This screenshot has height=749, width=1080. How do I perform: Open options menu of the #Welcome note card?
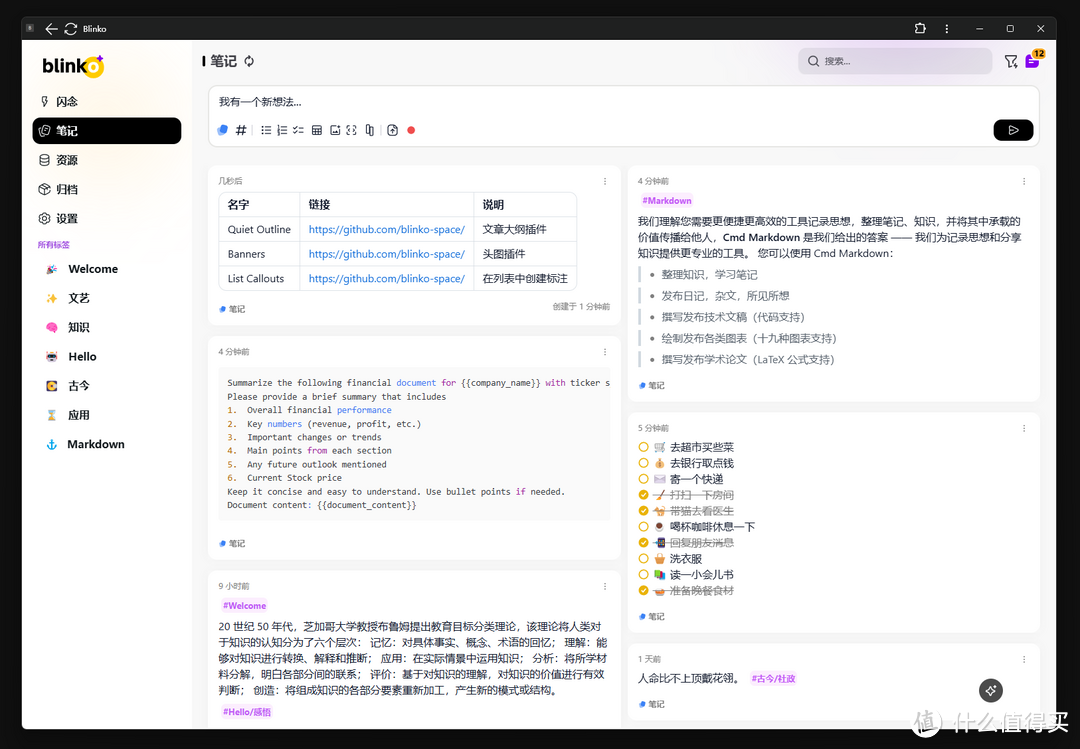pos(605,586)
